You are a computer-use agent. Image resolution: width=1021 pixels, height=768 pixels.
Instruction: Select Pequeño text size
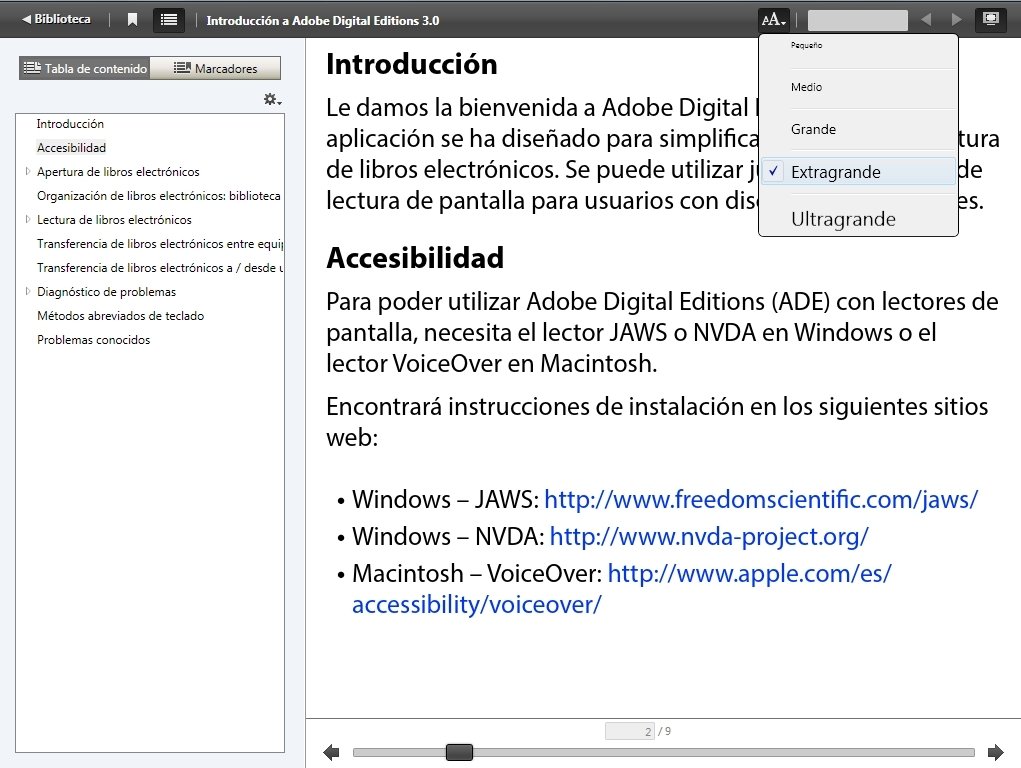[x=858, y=46]
